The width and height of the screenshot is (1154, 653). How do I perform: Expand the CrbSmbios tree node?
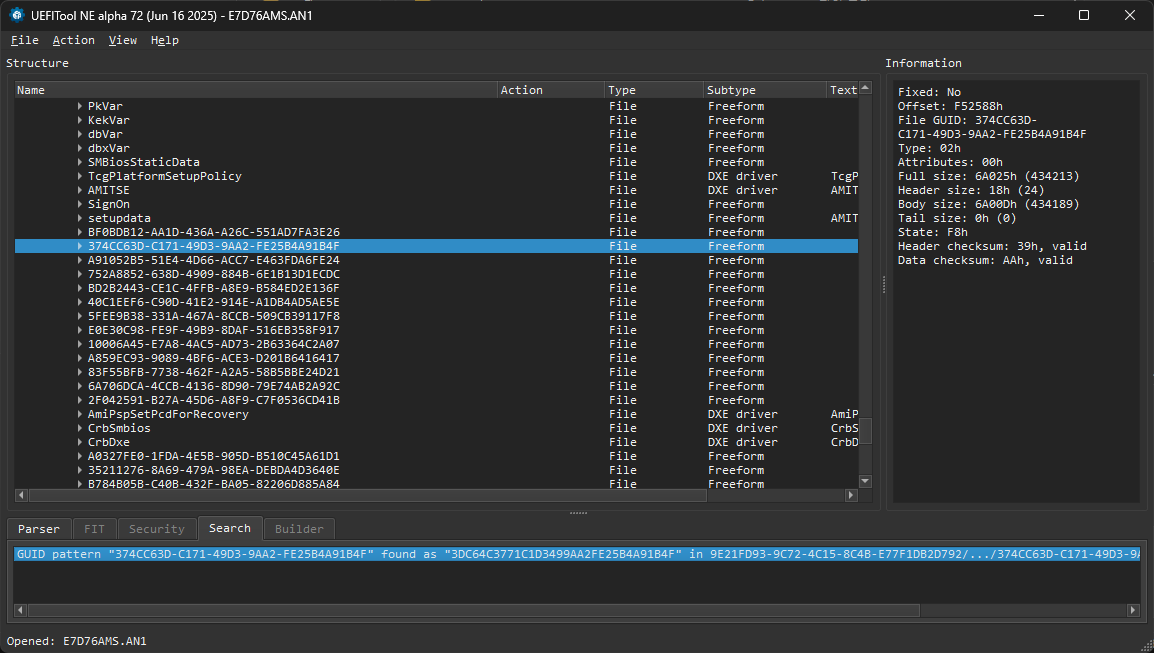pos(79,428)
